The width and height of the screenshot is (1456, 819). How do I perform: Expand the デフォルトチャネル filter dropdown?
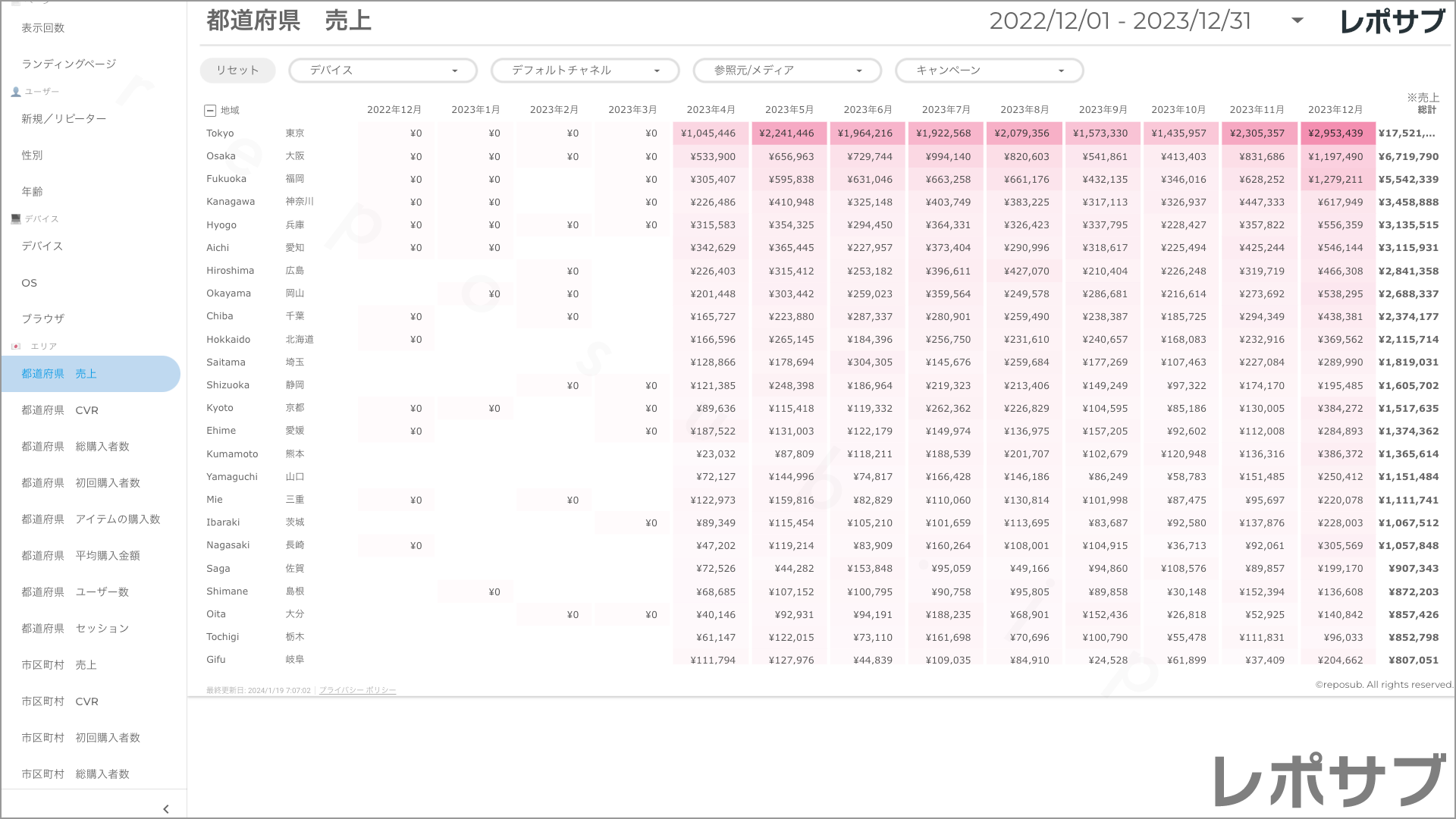(x=585, y=71)
